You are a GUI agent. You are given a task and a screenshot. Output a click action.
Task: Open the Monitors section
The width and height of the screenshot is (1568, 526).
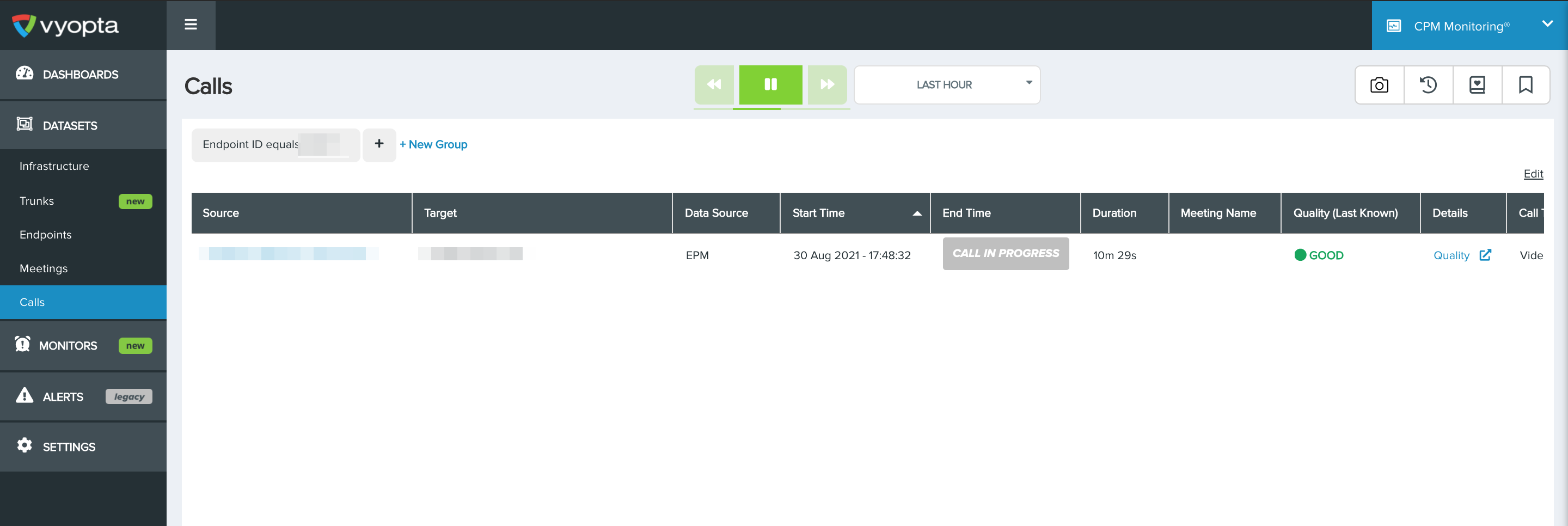pyautogui.click(x=83, y=346)
